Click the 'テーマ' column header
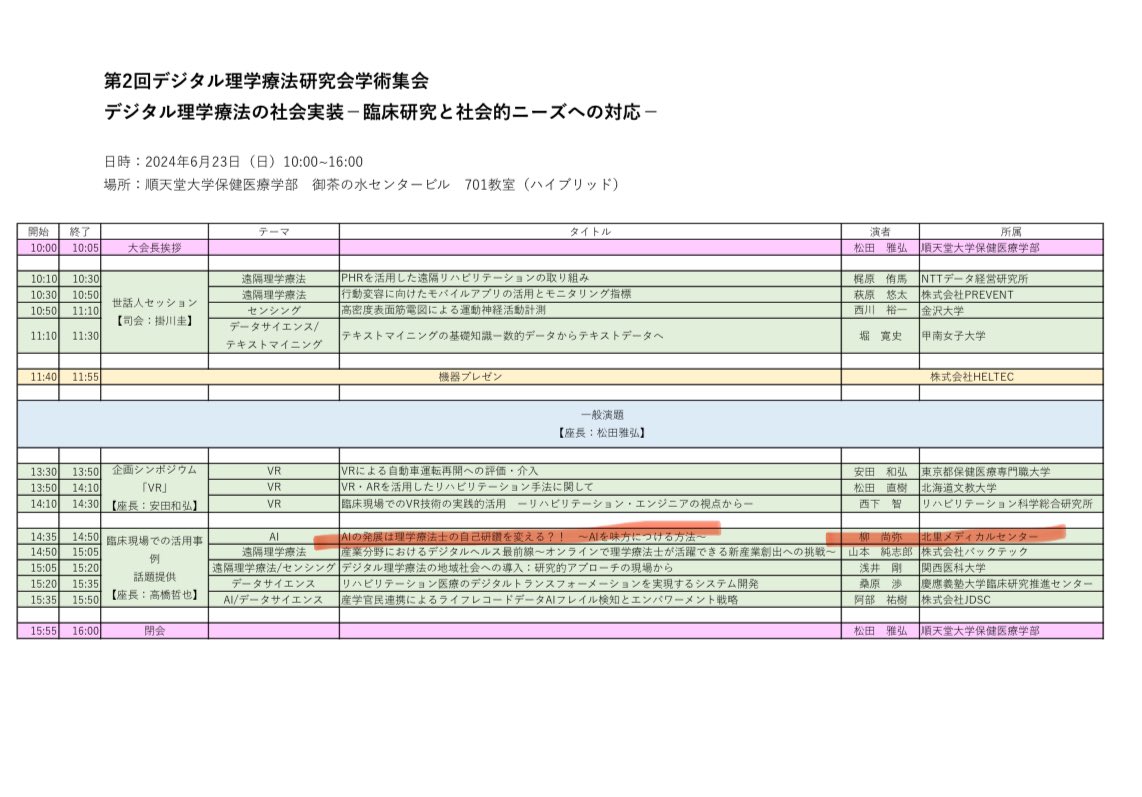 click(274, 232)
